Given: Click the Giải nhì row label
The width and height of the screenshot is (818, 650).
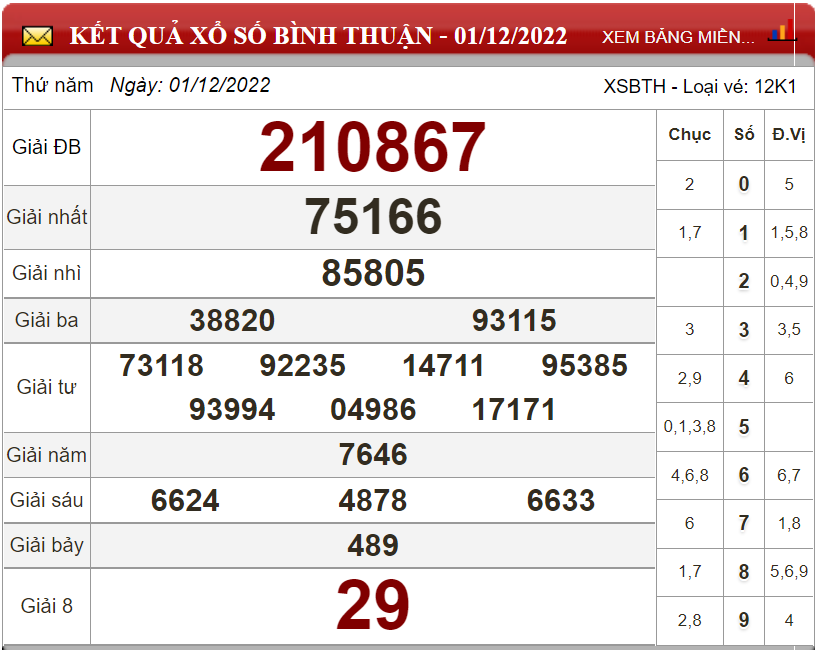Looking at the screenshot, I should pyautogui.click(x=46, y=273).
